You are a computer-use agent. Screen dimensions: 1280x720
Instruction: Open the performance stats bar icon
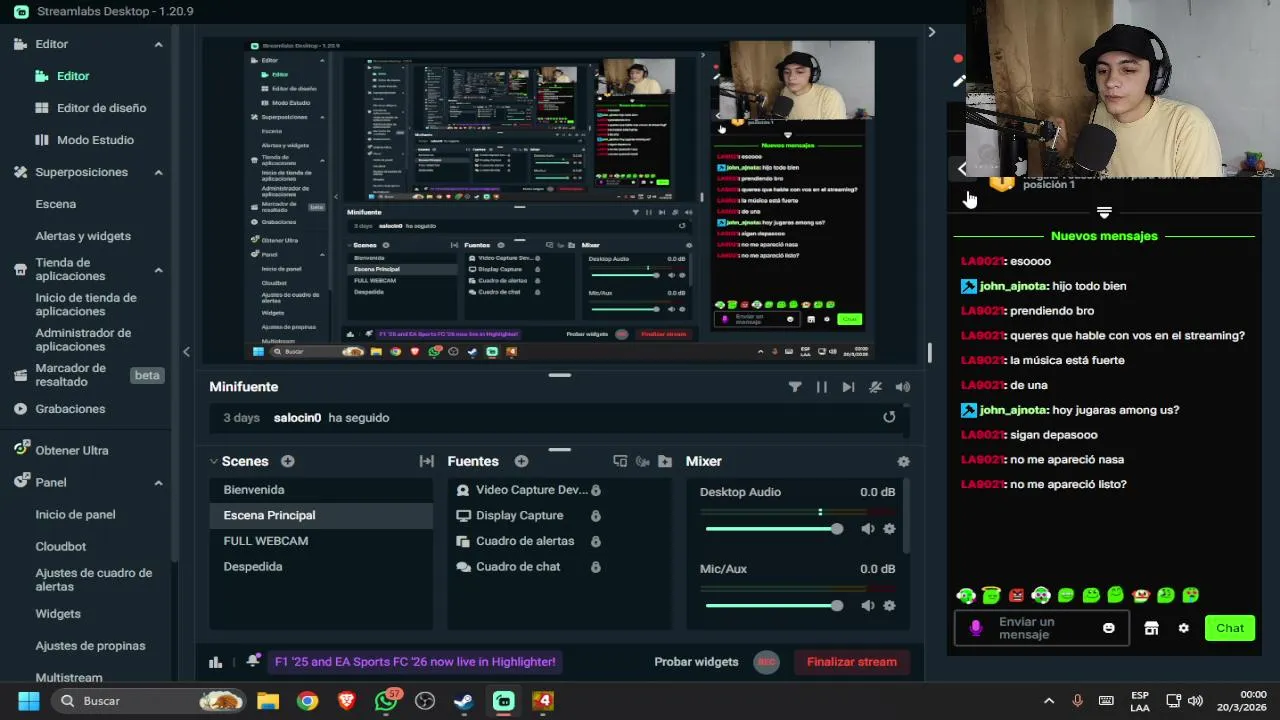point(215,661)
